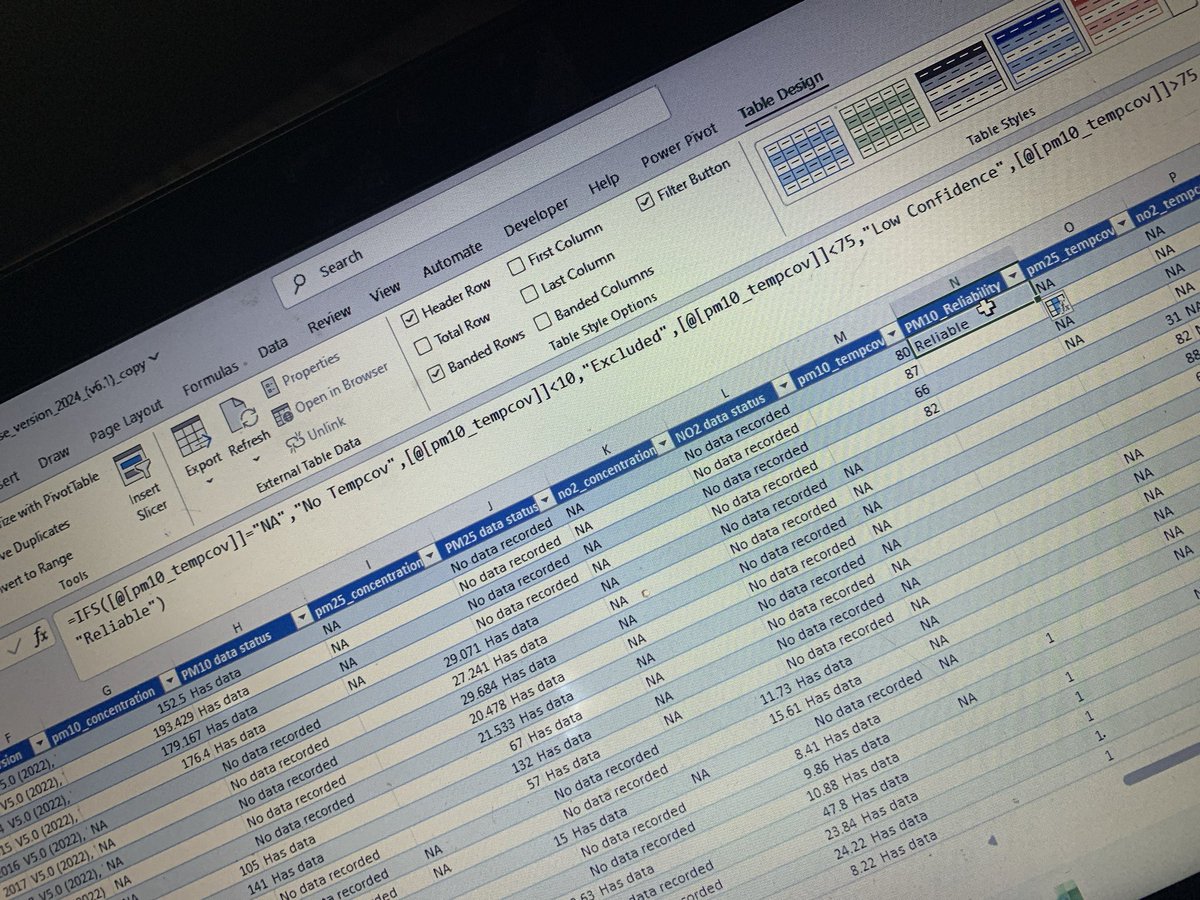Open the Help tab
The width and height of the screenshot is (1200, 900).
(603, 183)
